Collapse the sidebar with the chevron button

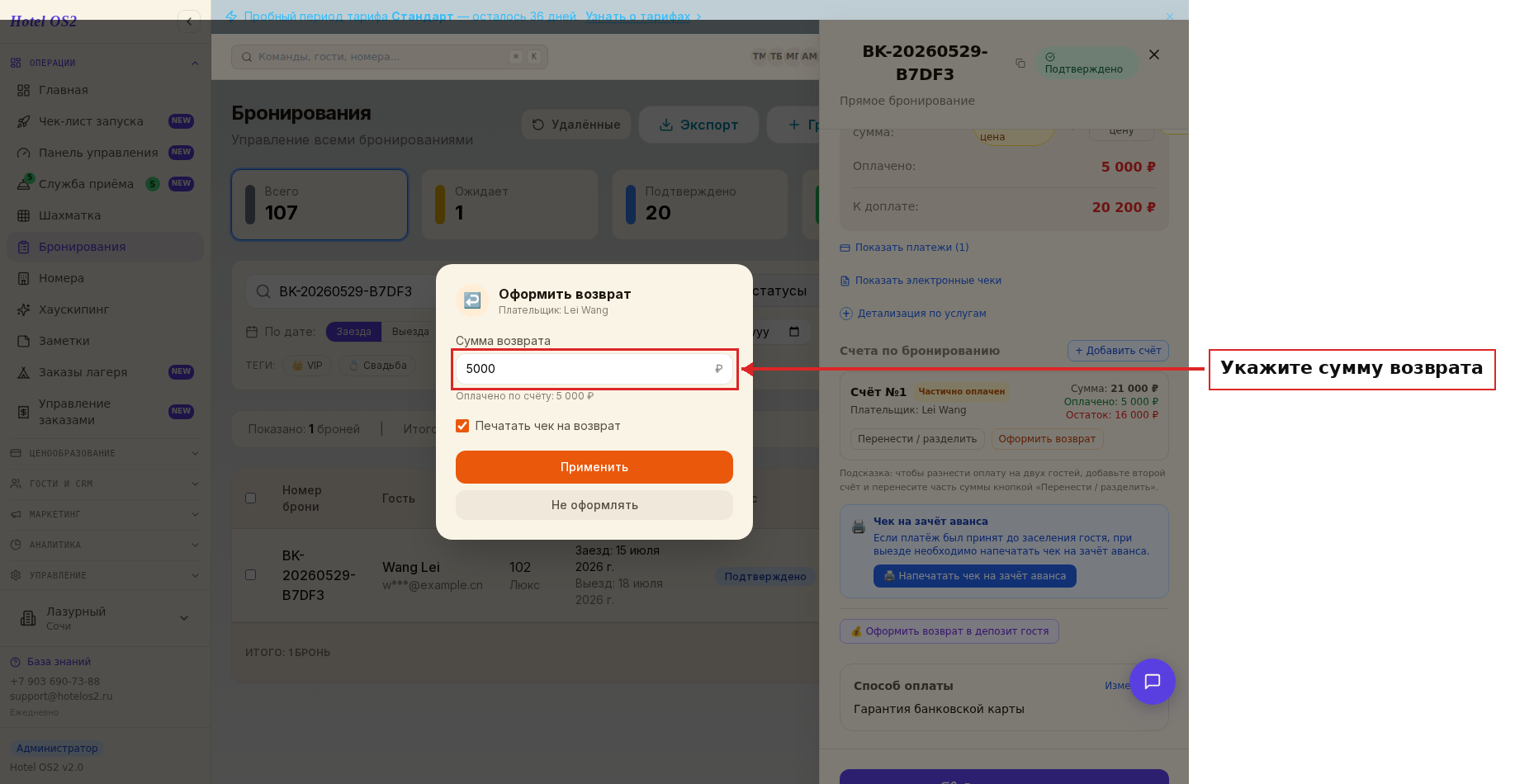189,21
